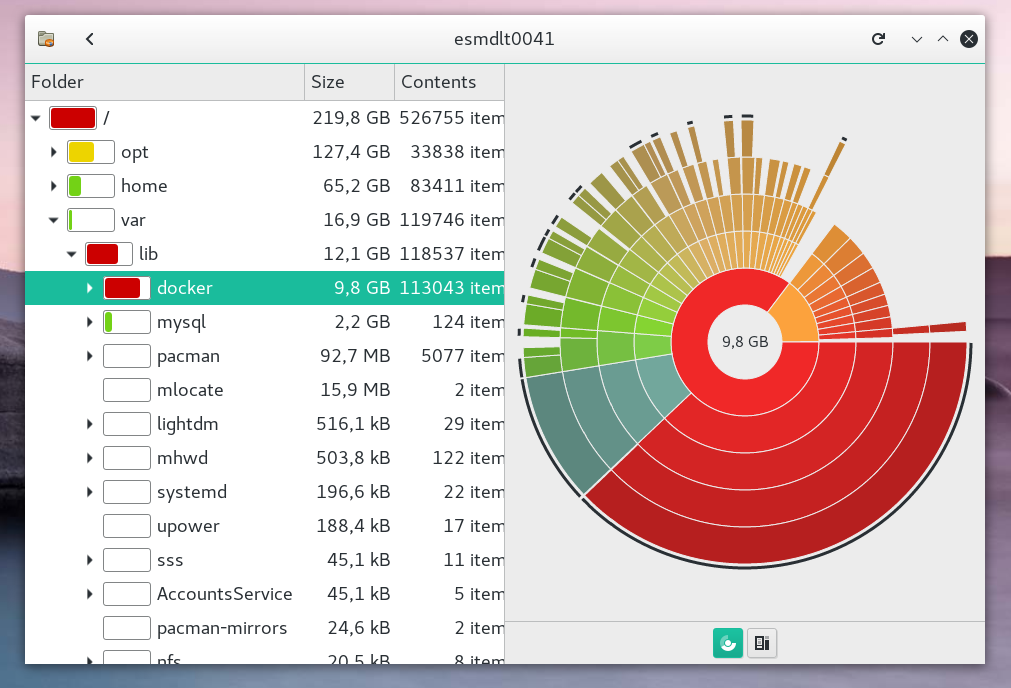
Task: Click the 9,8 GB chart center circle
Action: [745, 341]
